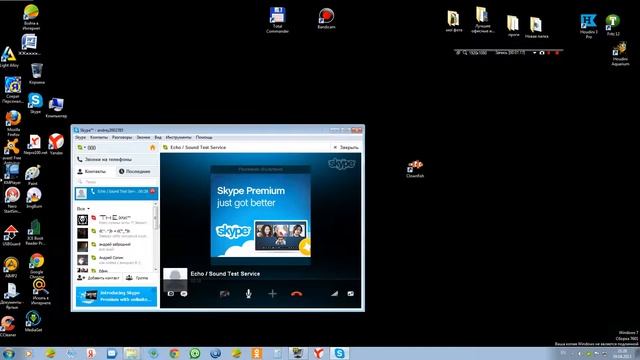Open the Инструменты menu
This screenshot has width=640, height=360.
[178, 138]
